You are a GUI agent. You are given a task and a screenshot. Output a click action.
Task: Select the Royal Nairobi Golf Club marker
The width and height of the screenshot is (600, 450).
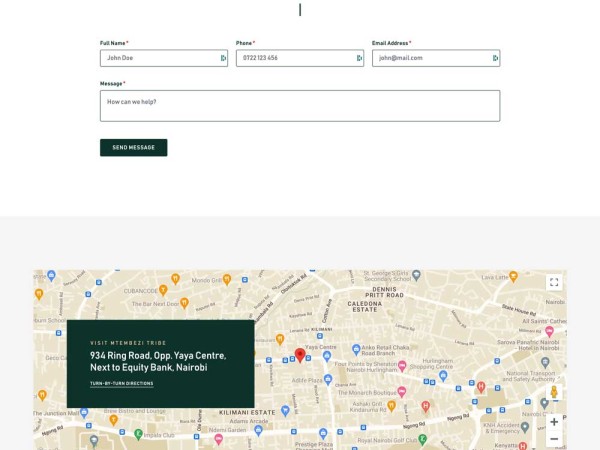coord(422,439)
